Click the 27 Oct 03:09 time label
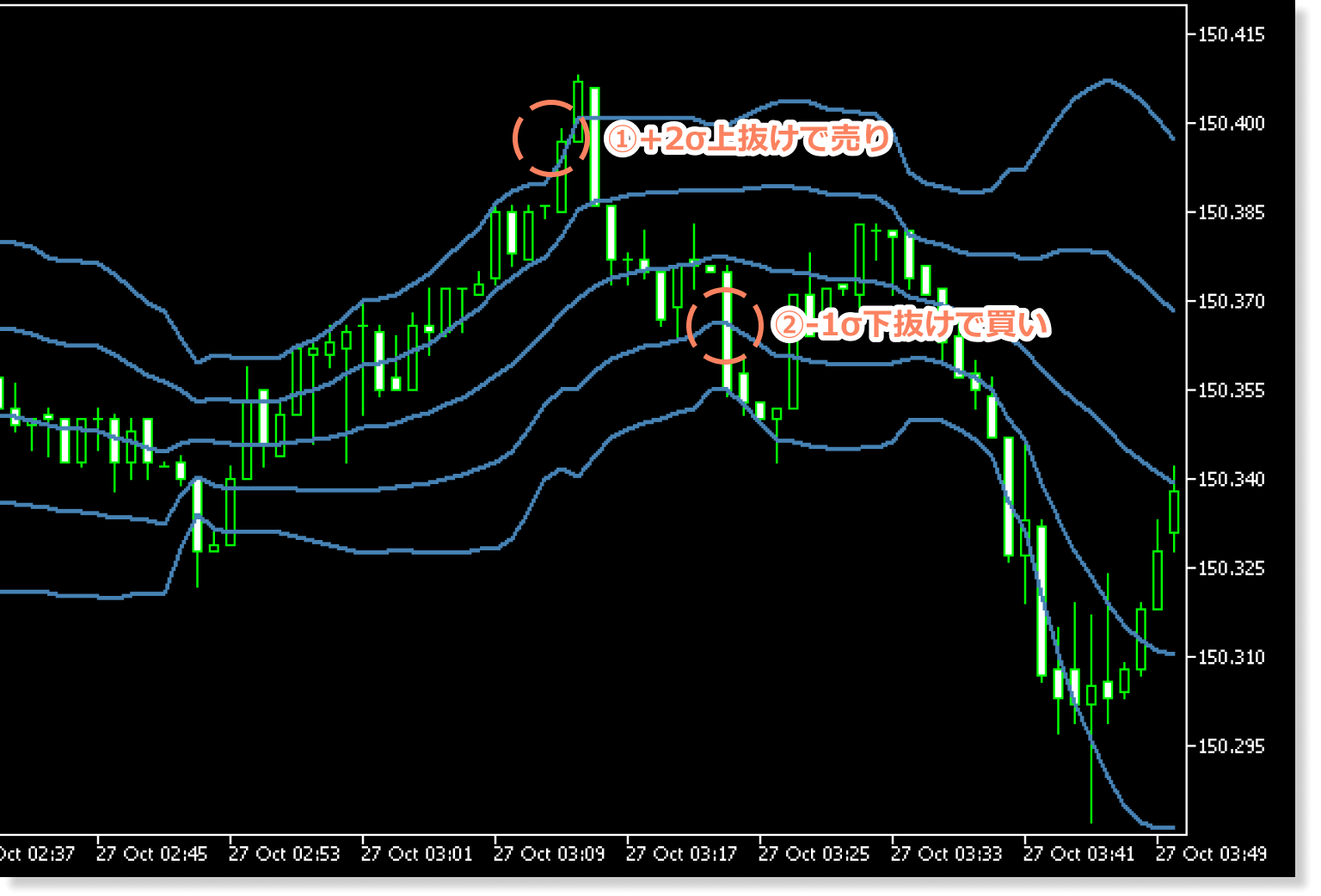This screenshot has height=896, width=1321. (549, 854)
